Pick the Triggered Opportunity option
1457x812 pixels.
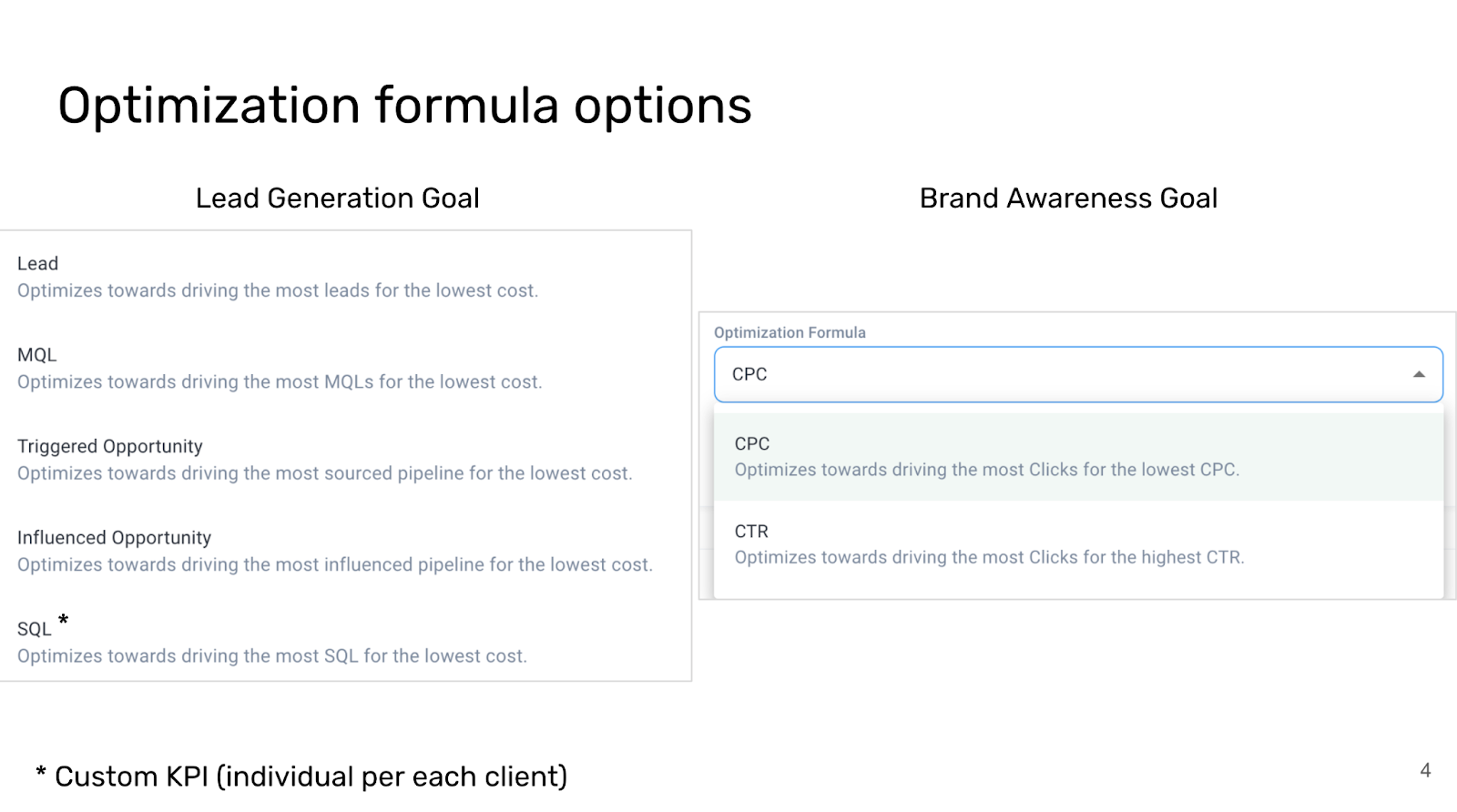pyautogui.click(x=346, y=460)
